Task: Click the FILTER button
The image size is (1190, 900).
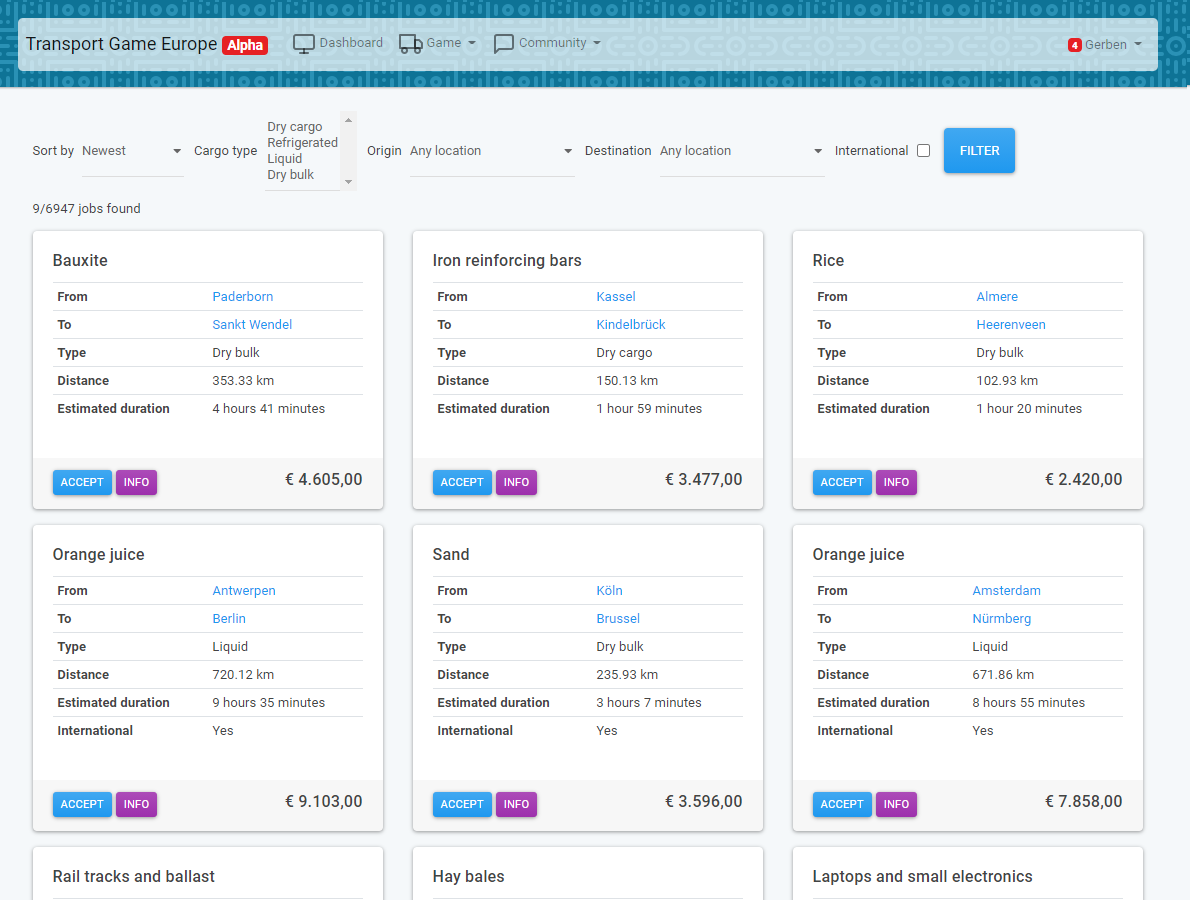Action: tap(979, 150)
